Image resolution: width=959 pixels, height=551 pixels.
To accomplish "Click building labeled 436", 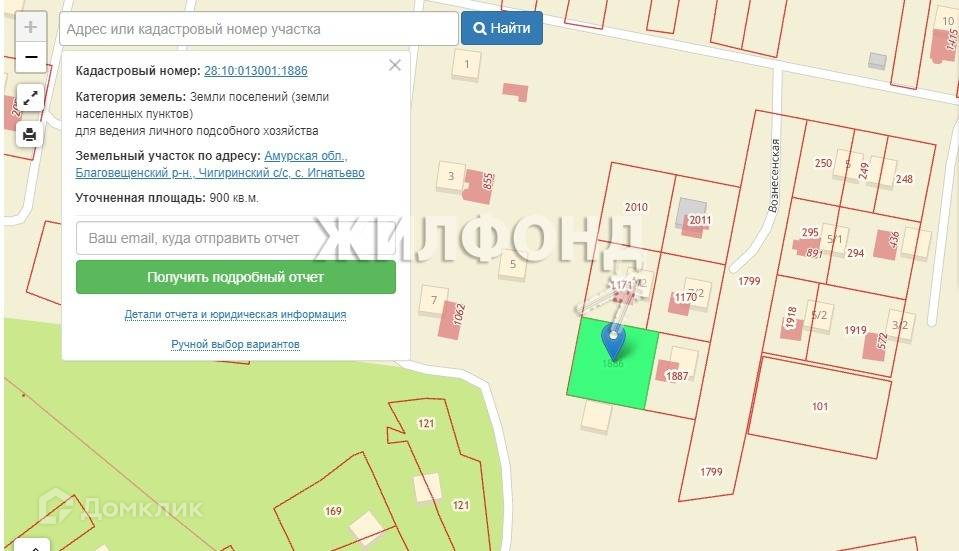I will tap(886, 243).
